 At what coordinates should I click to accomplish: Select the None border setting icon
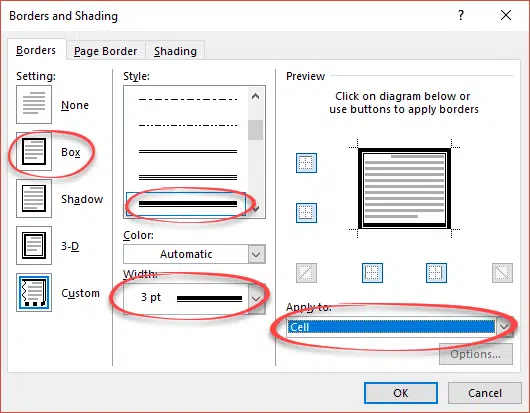coord(34,104)
